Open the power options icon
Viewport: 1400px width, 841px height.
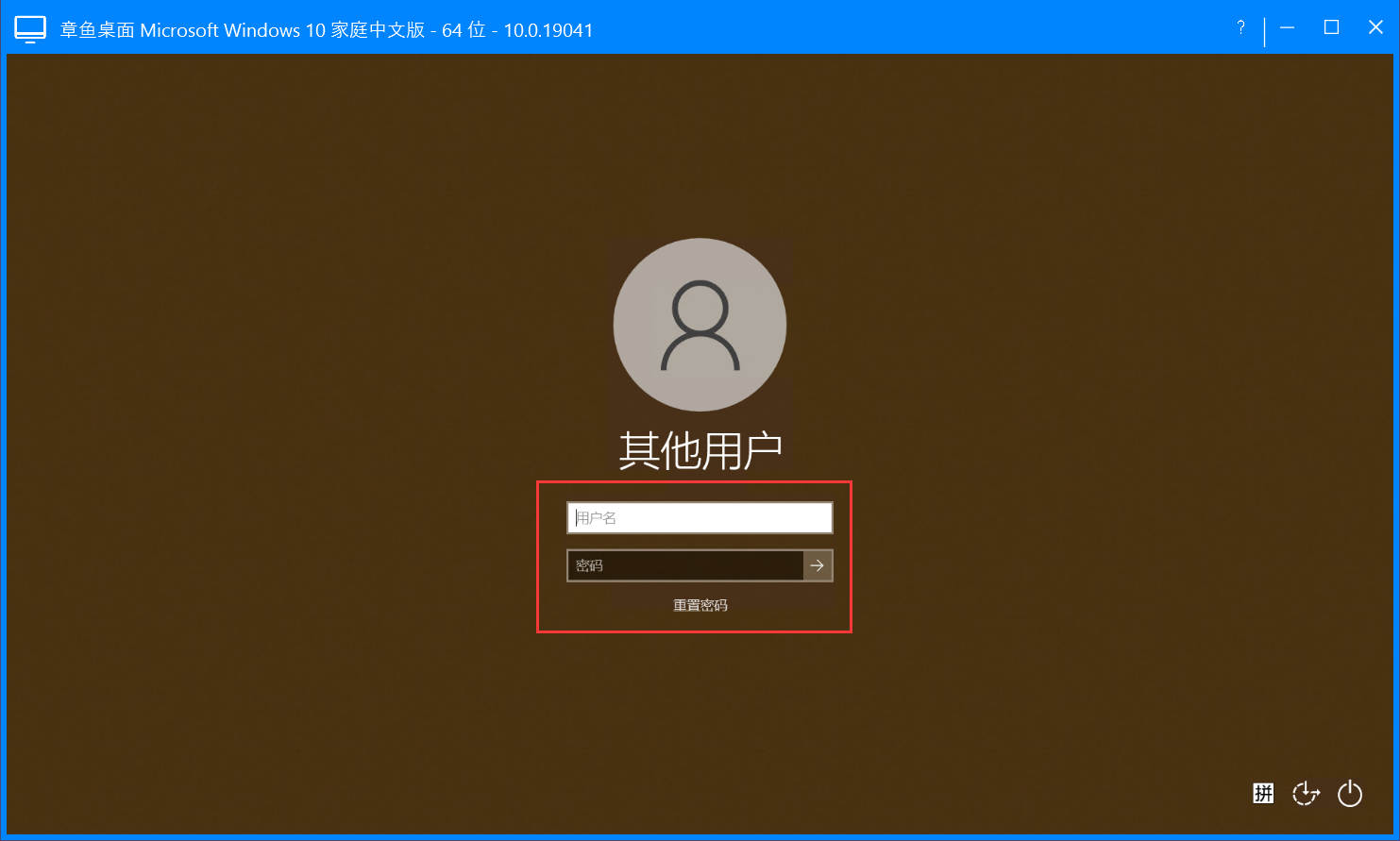pos(1350,793)
